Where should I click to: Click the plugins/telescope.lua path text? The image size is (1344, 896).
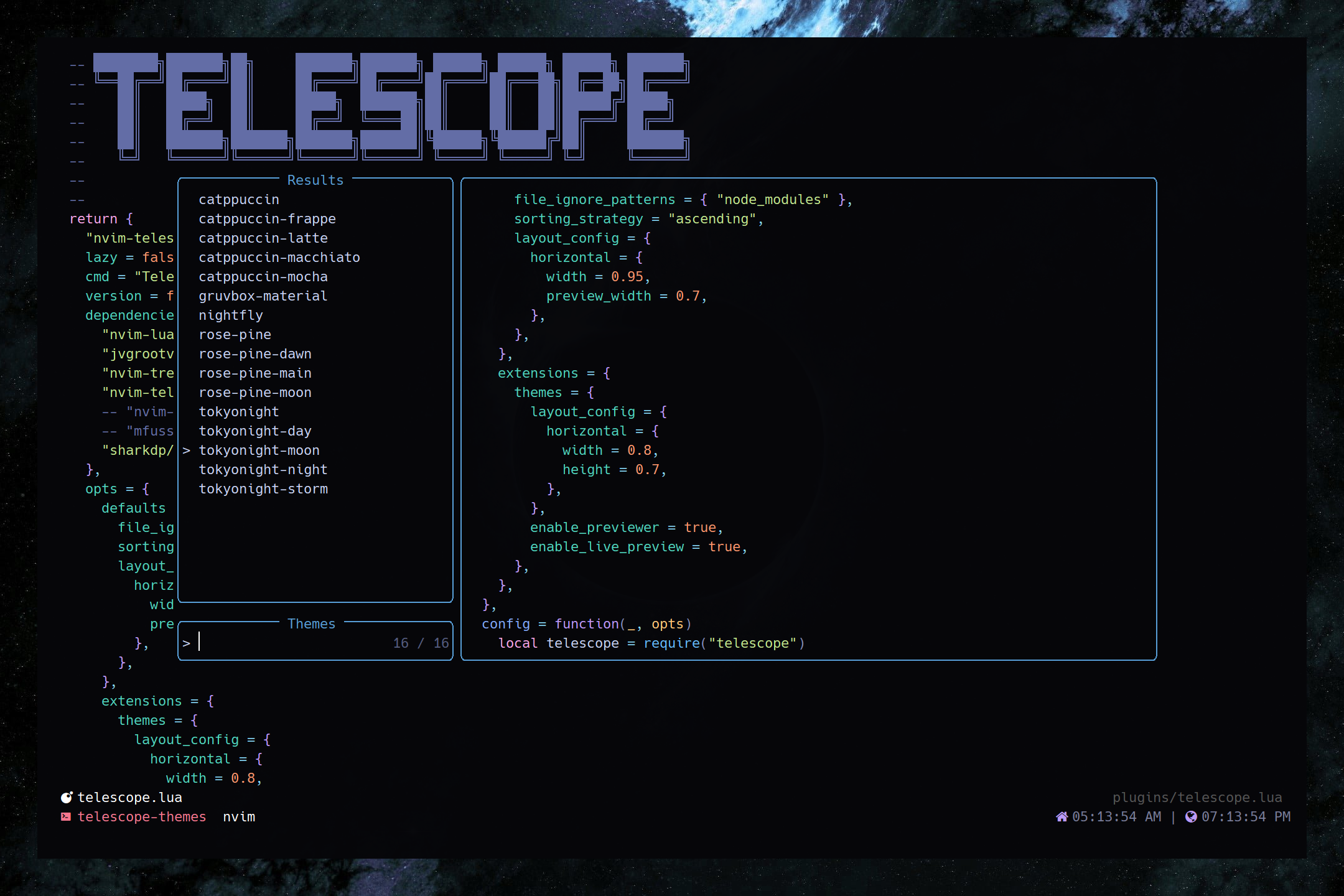click(1197, 798)
